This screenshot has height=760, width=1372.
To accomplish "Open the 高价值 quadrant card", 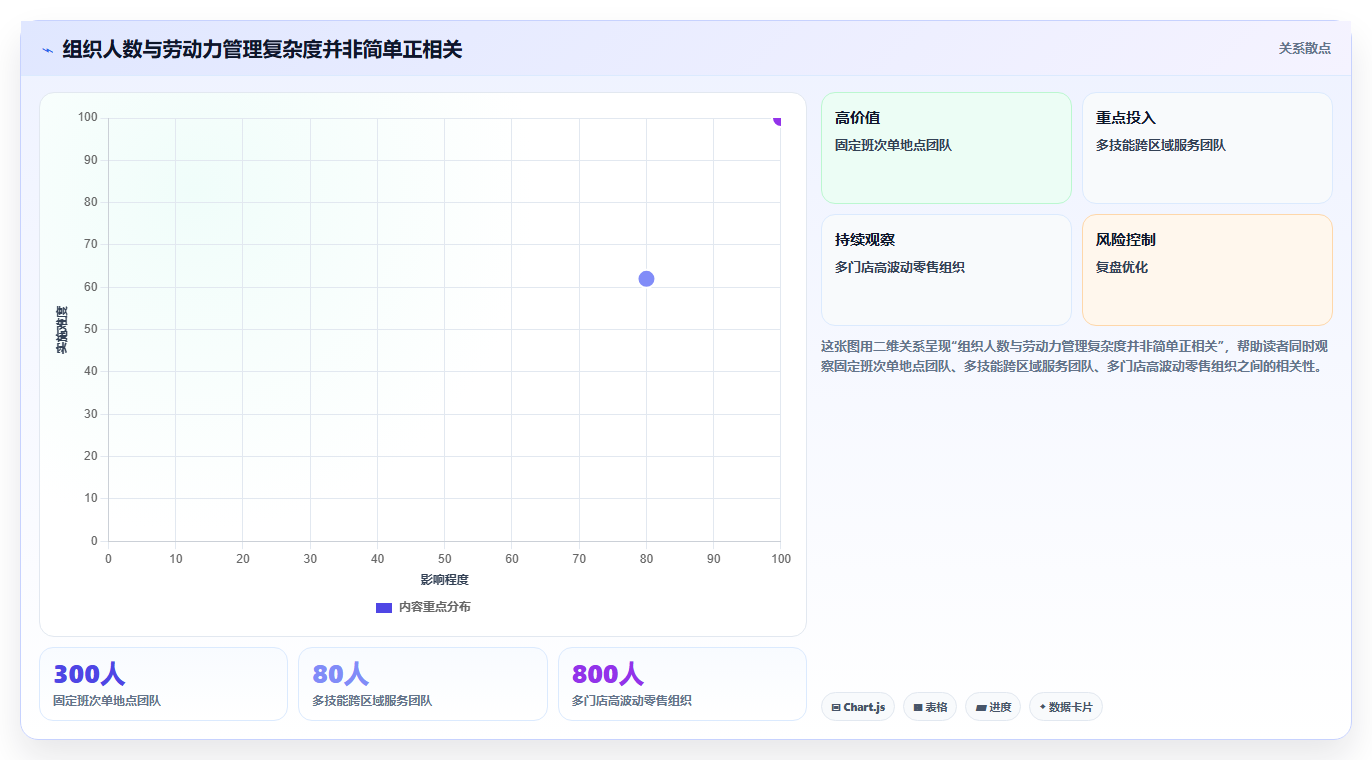I will (x=946, y=148).
